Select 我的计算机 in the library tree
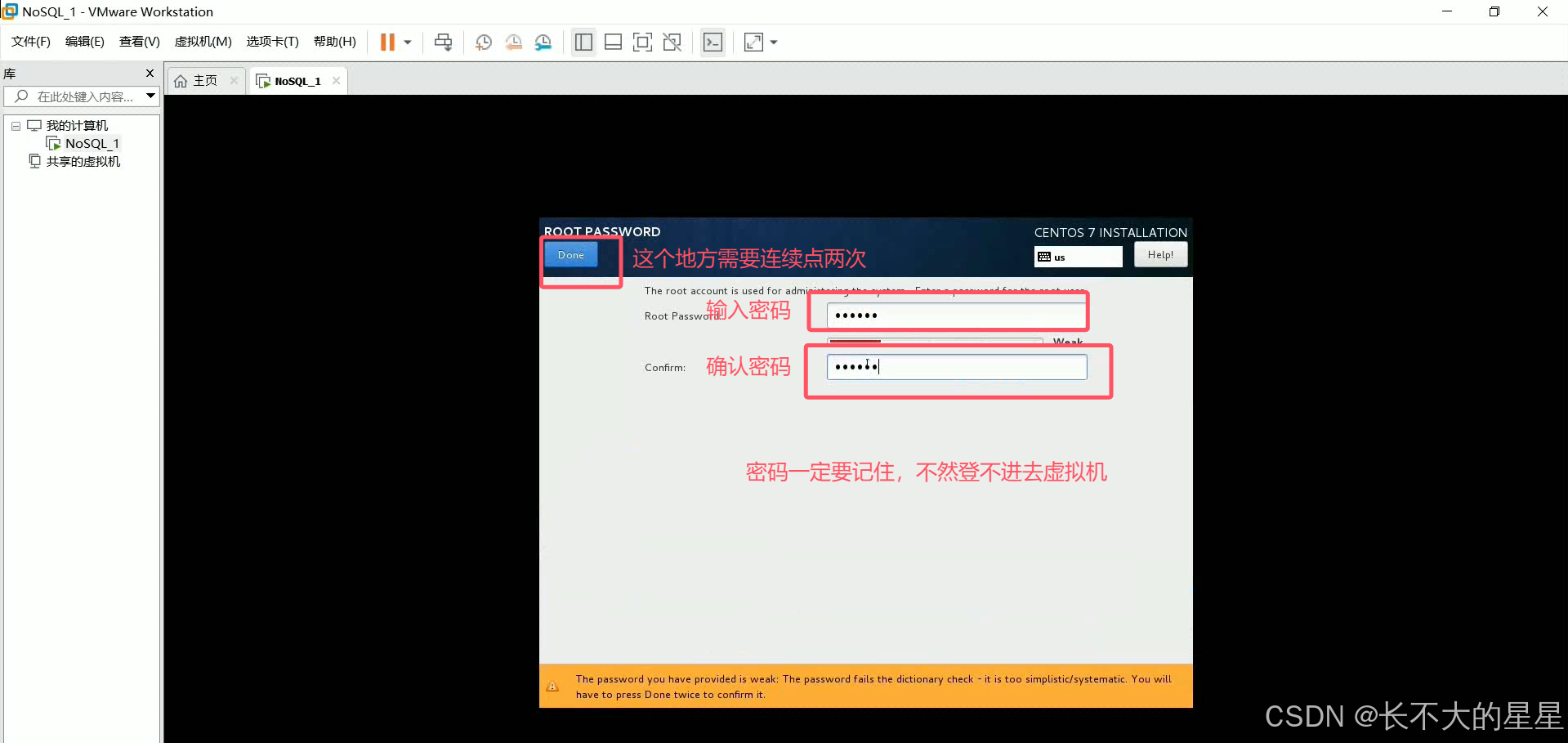 click(77, 126)
